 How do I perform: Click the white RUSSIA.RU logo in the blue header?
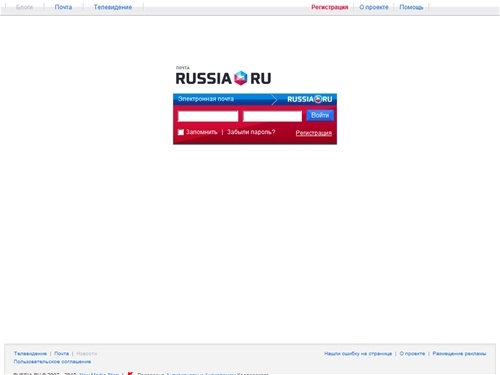pos(310,99)
